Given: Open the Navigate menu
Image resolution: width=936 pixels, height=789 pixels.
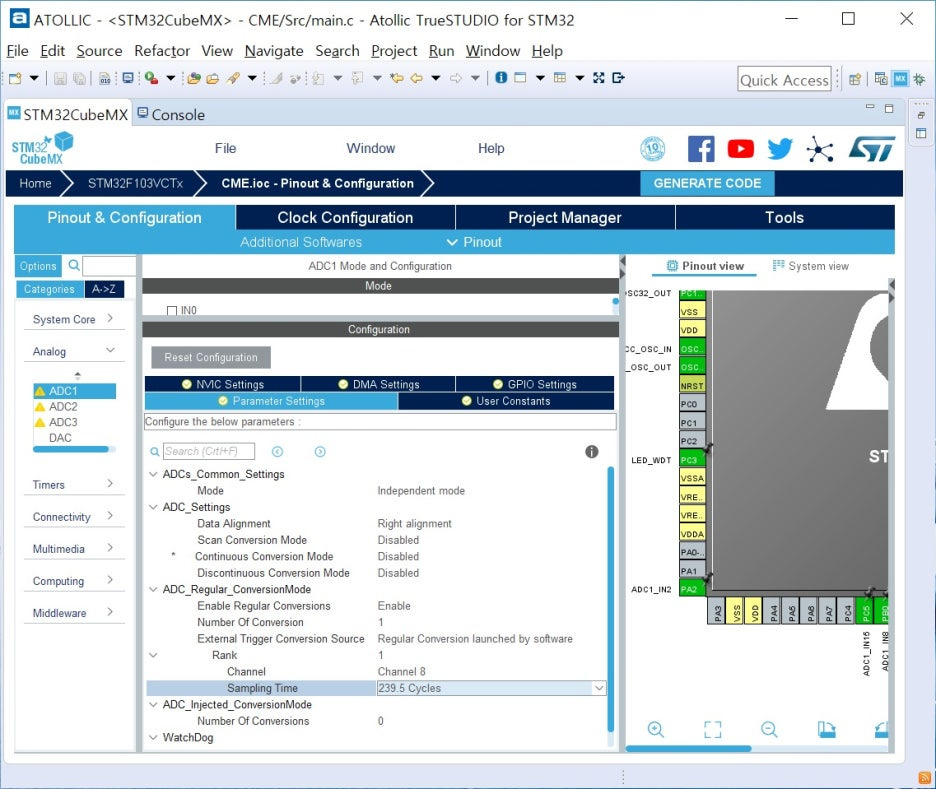Looking at the screenshot, I should tap(274, 51).
